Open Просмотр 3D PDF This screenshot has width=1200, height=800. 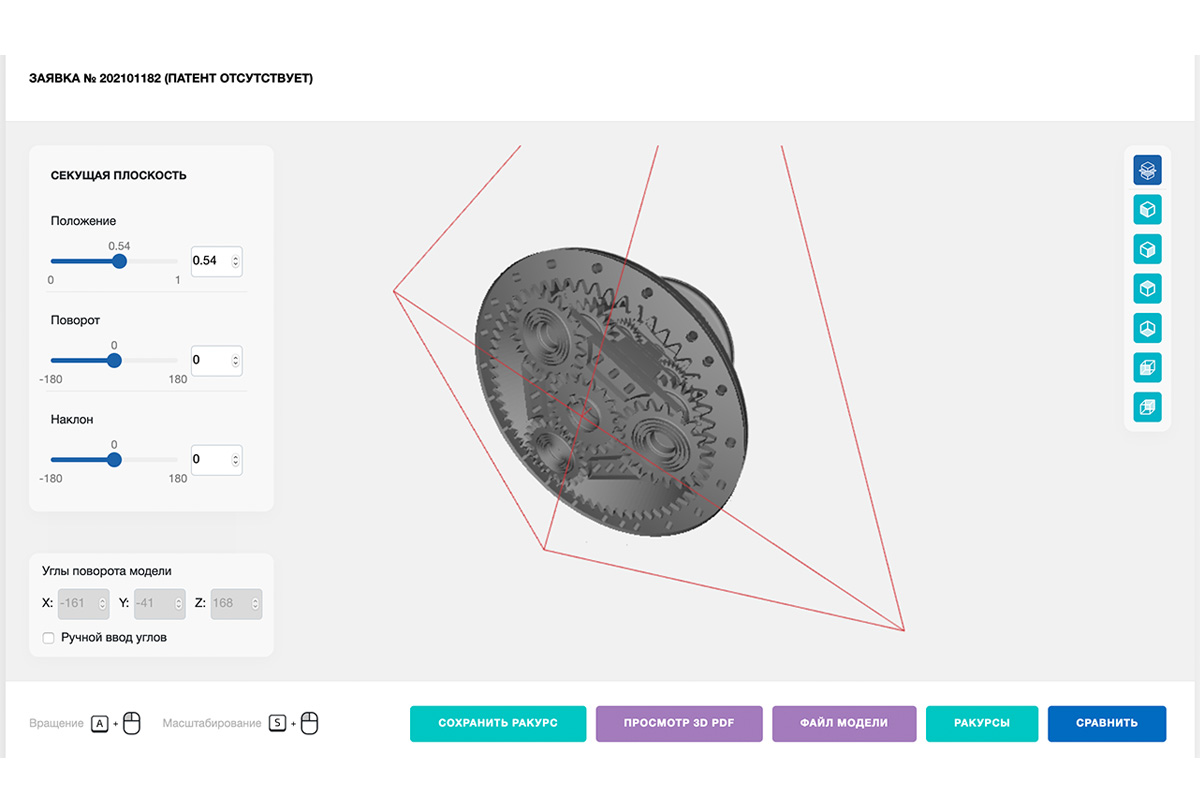coord(679,723)
